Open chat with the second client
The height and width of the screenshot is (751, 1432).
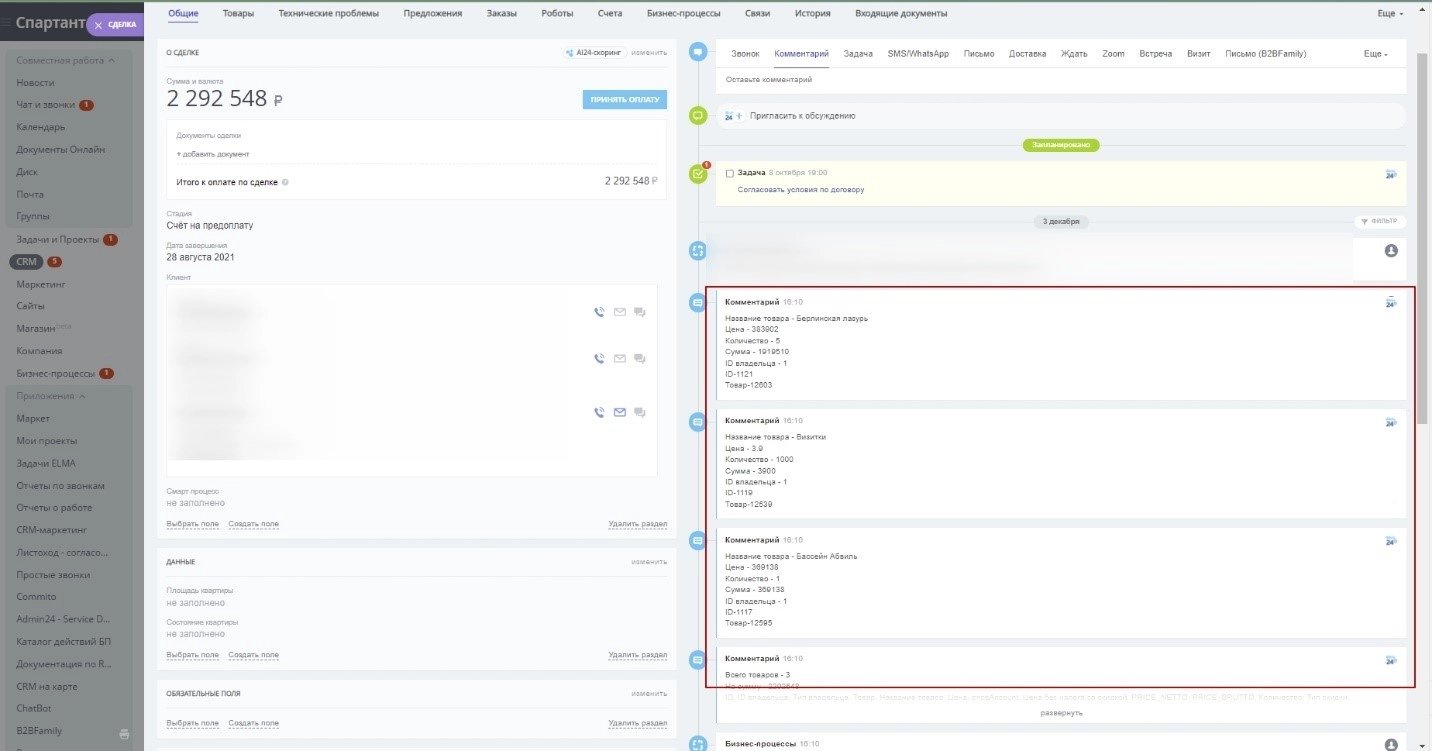640,359
